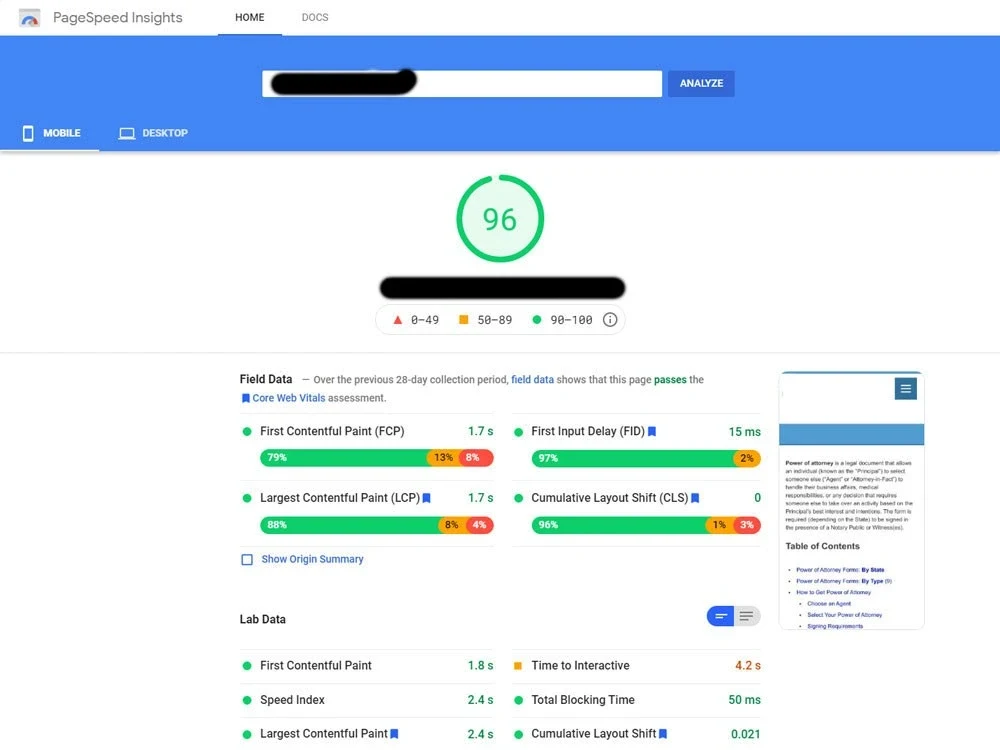Click the Speed Index label

click(x=292, y=700)
